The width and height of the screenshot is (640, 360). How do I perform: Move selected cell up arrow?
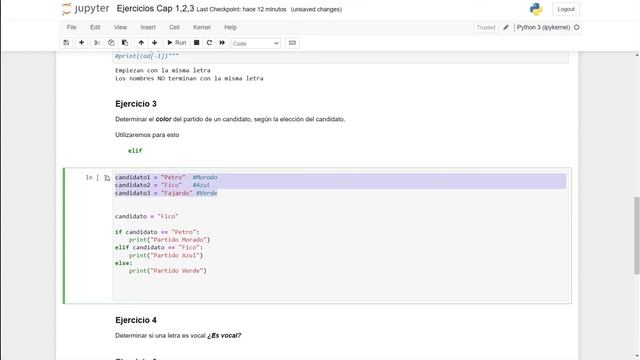click(141, 43)
